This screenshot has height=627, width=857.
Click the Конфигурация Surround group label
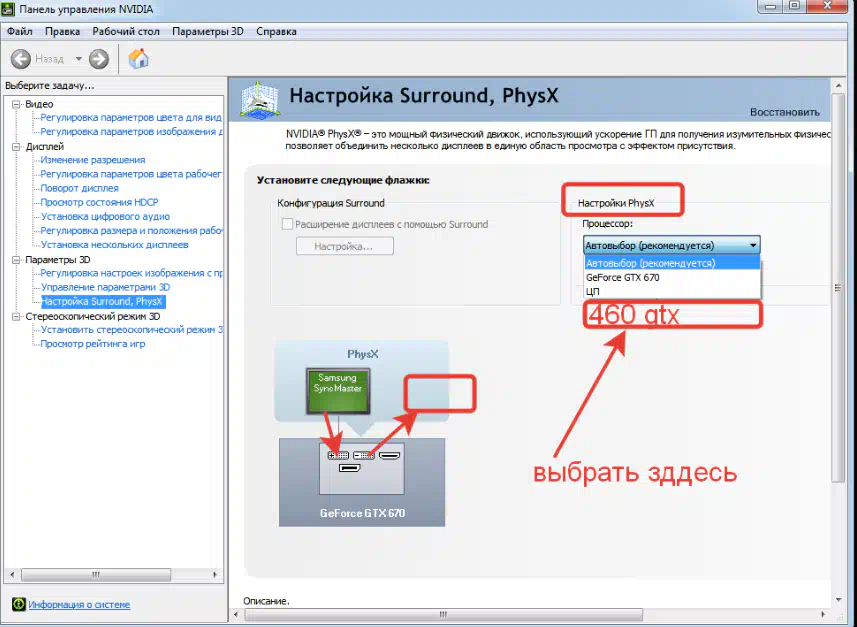pyautogui.click(x=331, y=203)
